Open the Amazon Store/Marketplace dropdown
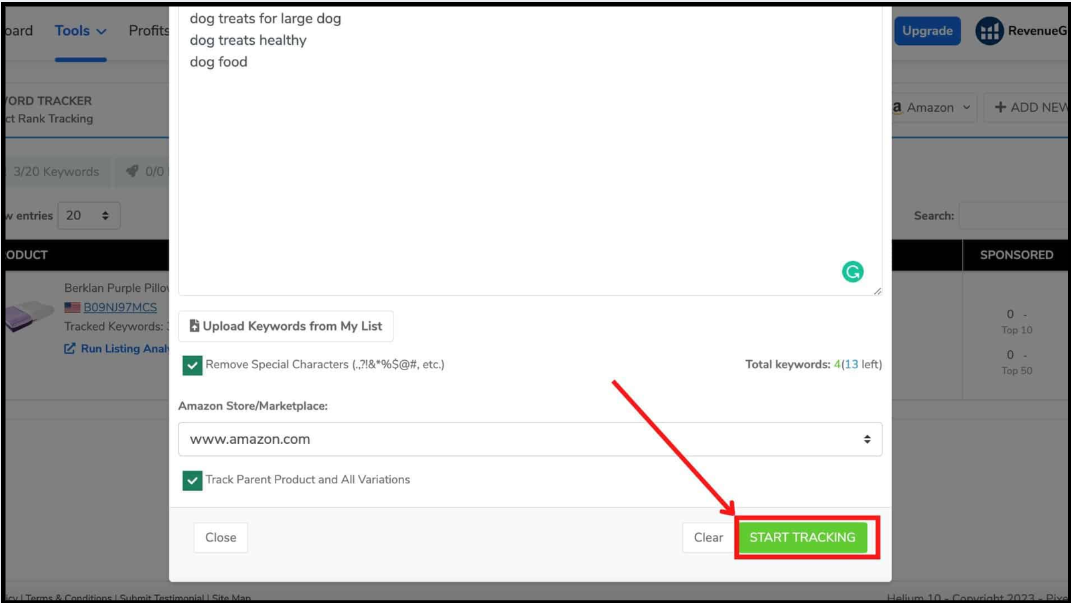The width and height of the screenshot is (1071, 603). click(x=529, y=439)
